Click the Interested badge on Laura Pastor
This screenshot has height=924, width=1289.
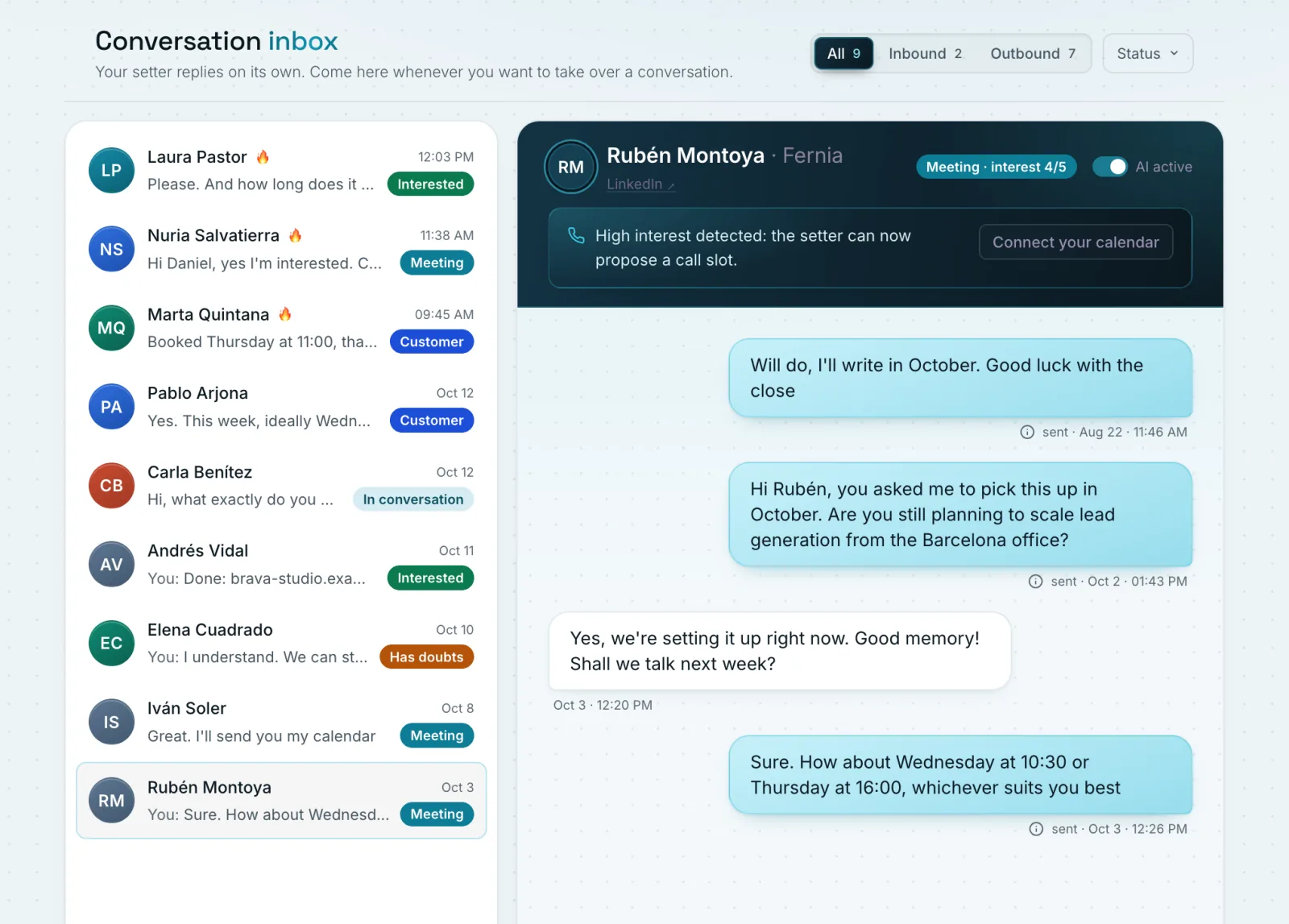(x=430, y=184)
